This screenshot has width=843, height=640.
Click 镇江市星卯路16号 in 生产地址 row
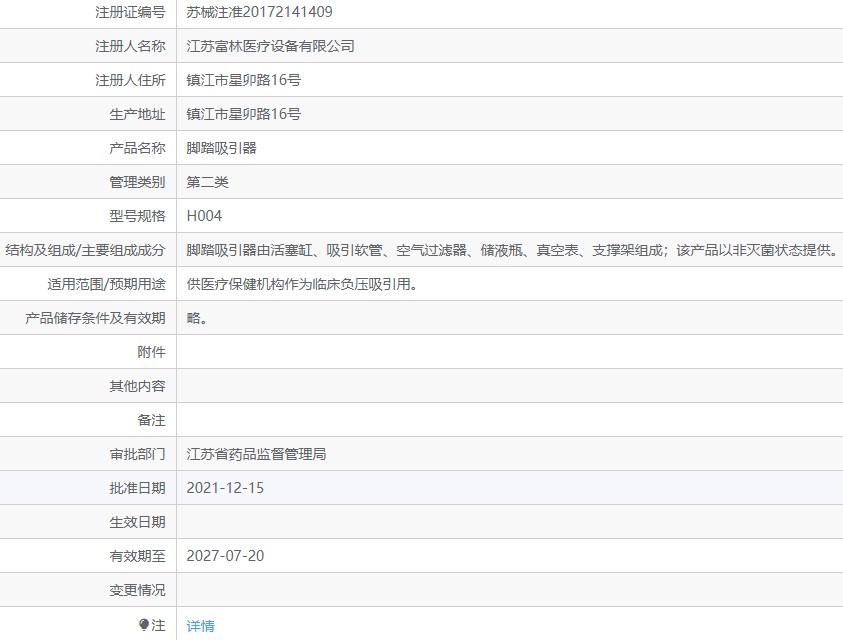[244, 114]
